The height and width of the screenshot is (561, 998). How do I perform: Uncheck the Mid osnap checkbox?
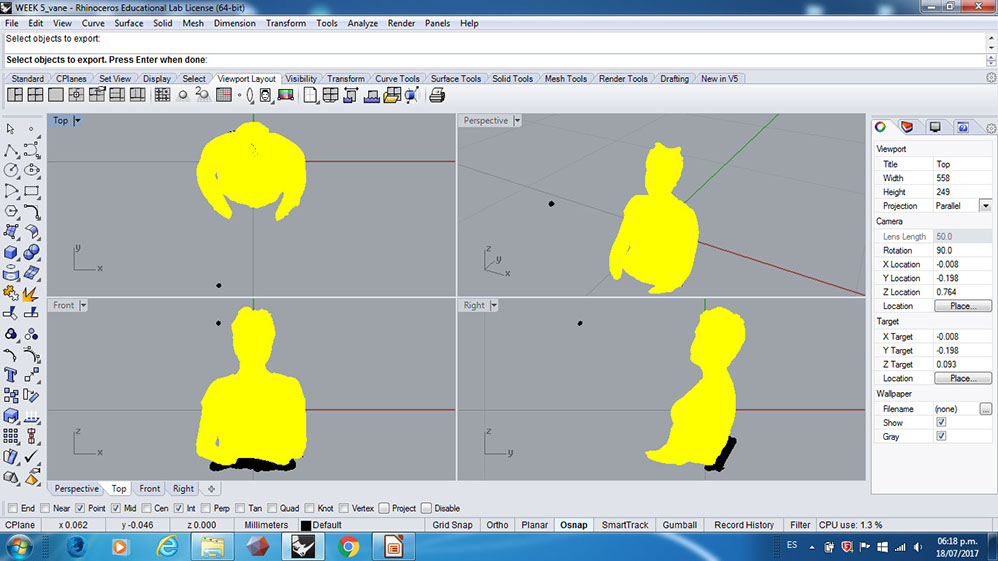click(116, 508)
